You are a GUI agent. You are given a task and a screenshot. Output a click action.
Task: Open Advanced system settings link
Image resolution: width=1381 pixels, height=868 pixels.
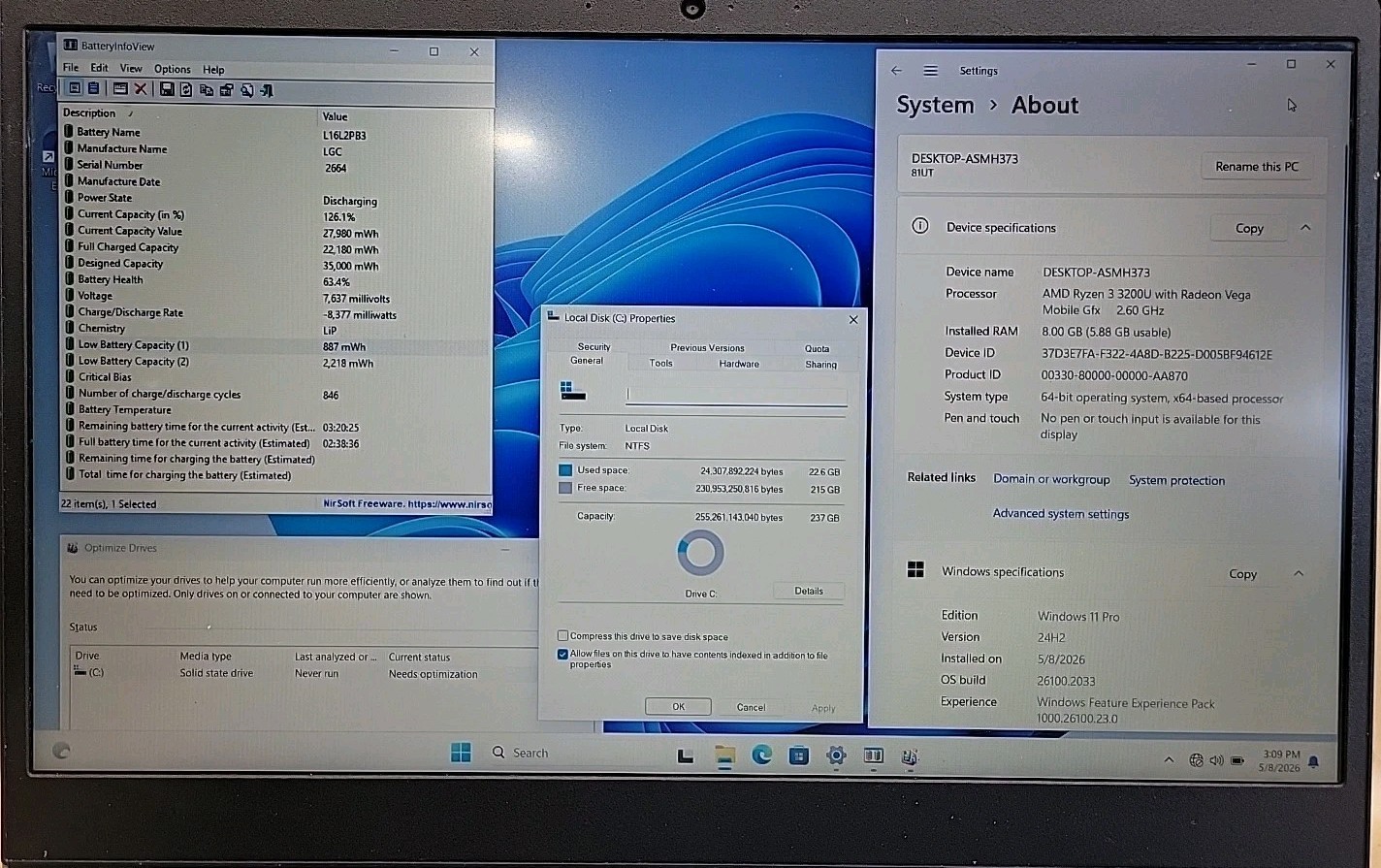pos(1060,514)
